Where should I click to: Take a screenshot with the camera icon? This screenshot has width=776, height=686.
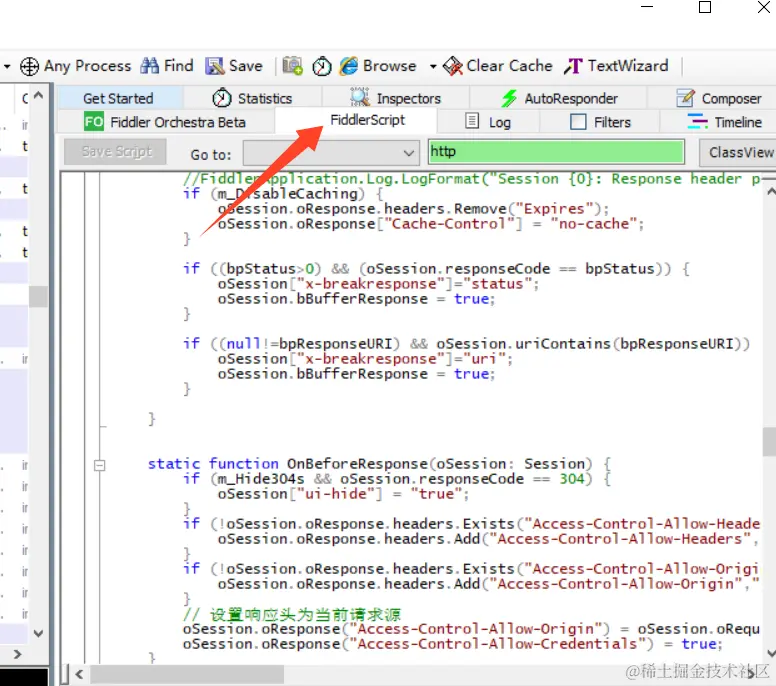coord(292,66)
